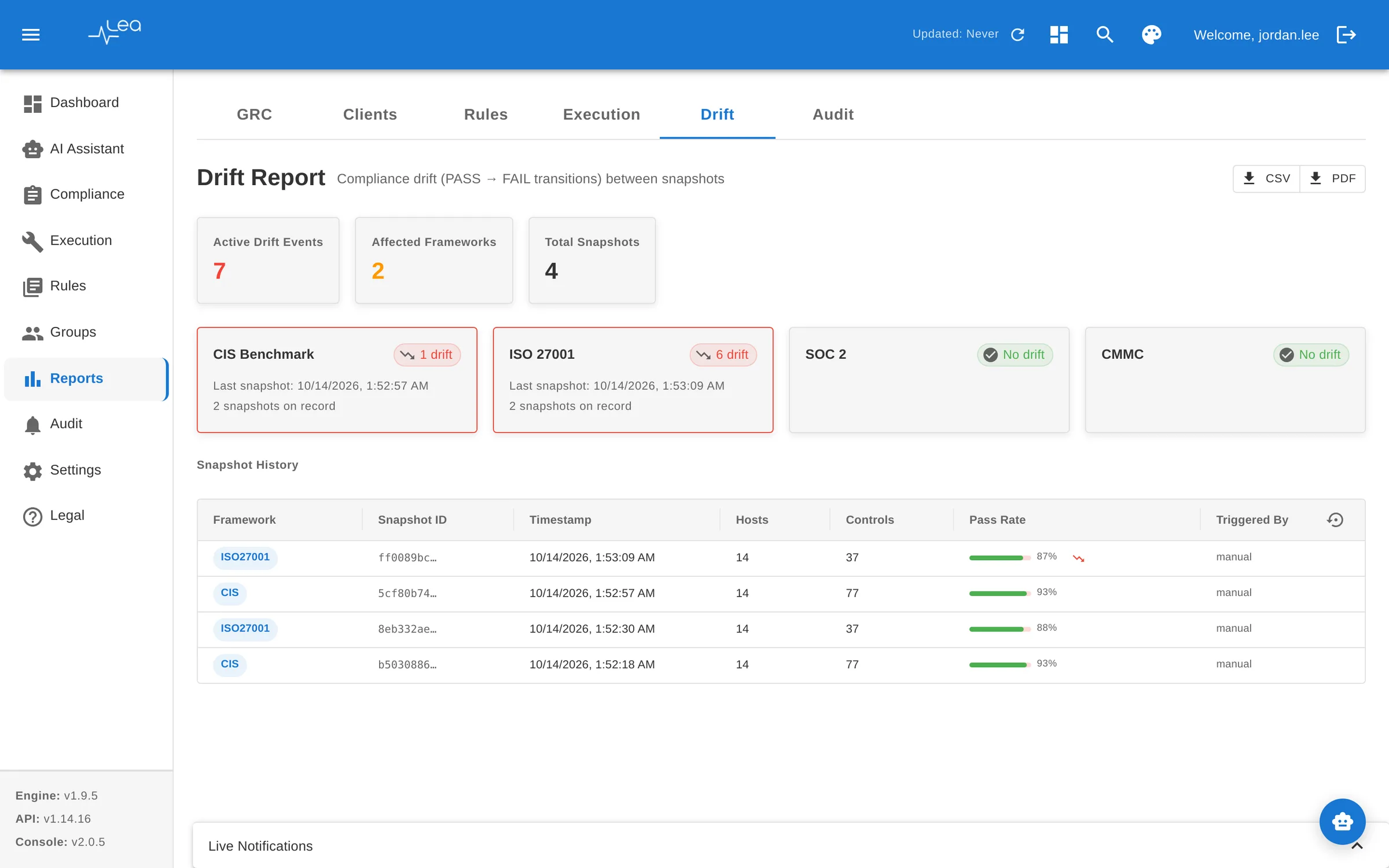Open the dashboard grid icon in header

(1059, 35)
